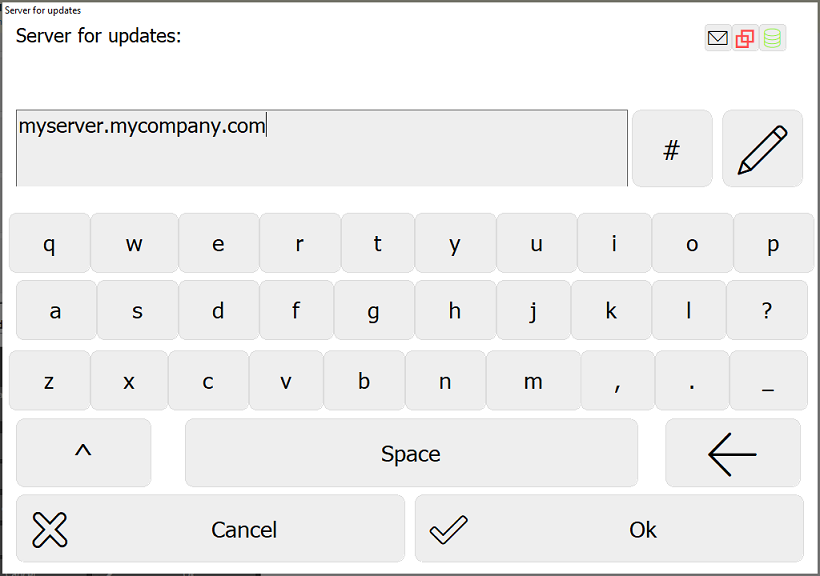
Task: Click the X icon on Cancel
Action: click(x=50, y=529)
